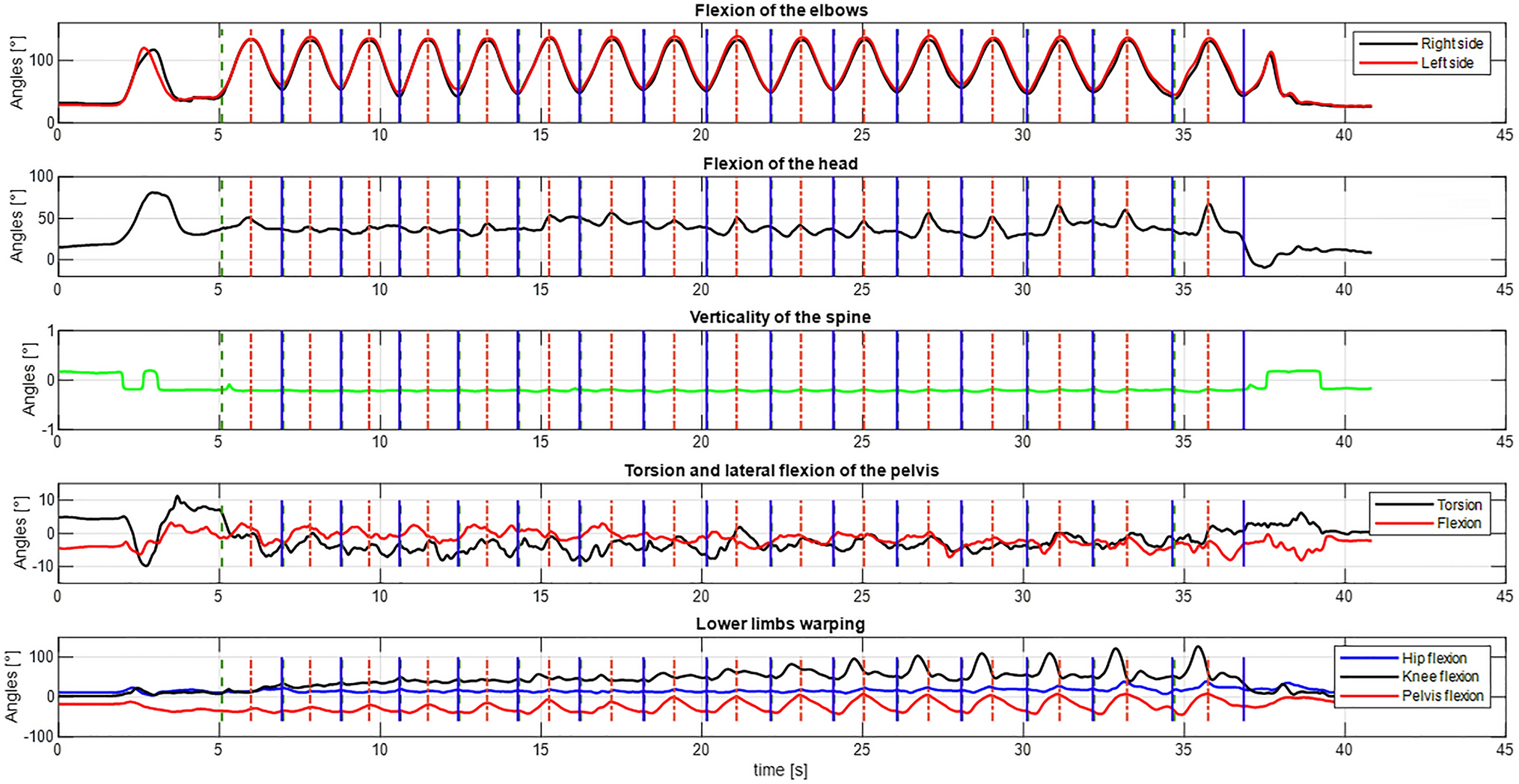Image resolution: width=1519 pixels, height=784 pixels.
Task: Select the "Verticality of the spine" title
Action: click(780, 317)
